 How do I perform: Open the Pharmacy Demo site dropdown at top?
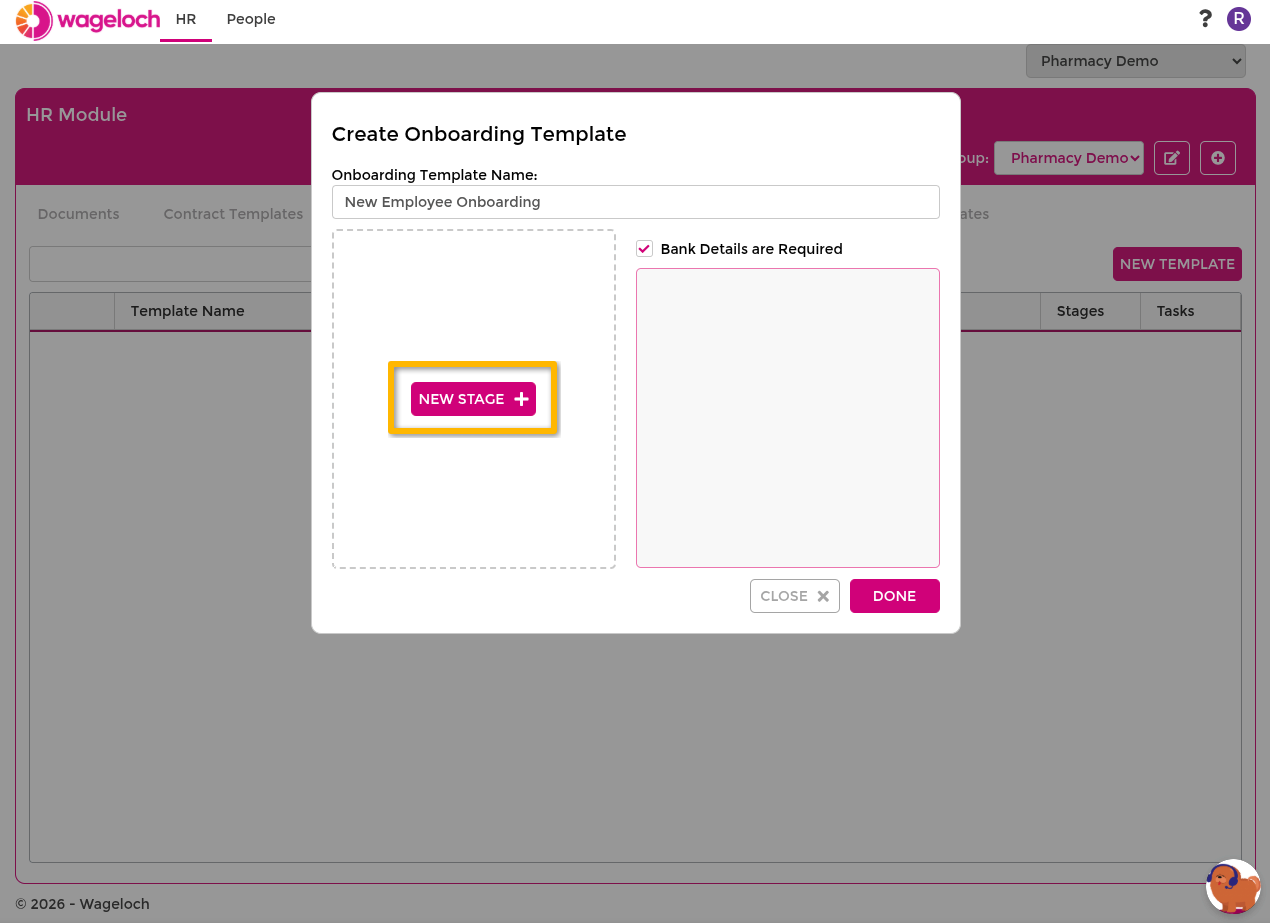1136,61
